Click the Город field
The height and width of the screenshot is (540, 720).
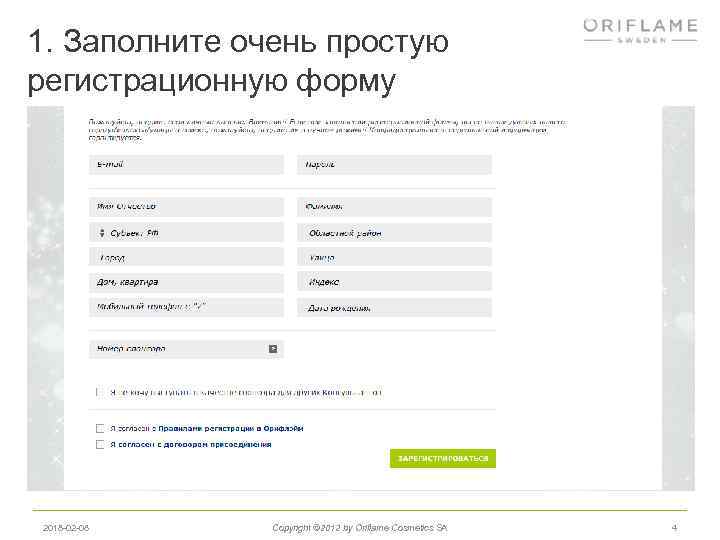(x=186, y=257)
